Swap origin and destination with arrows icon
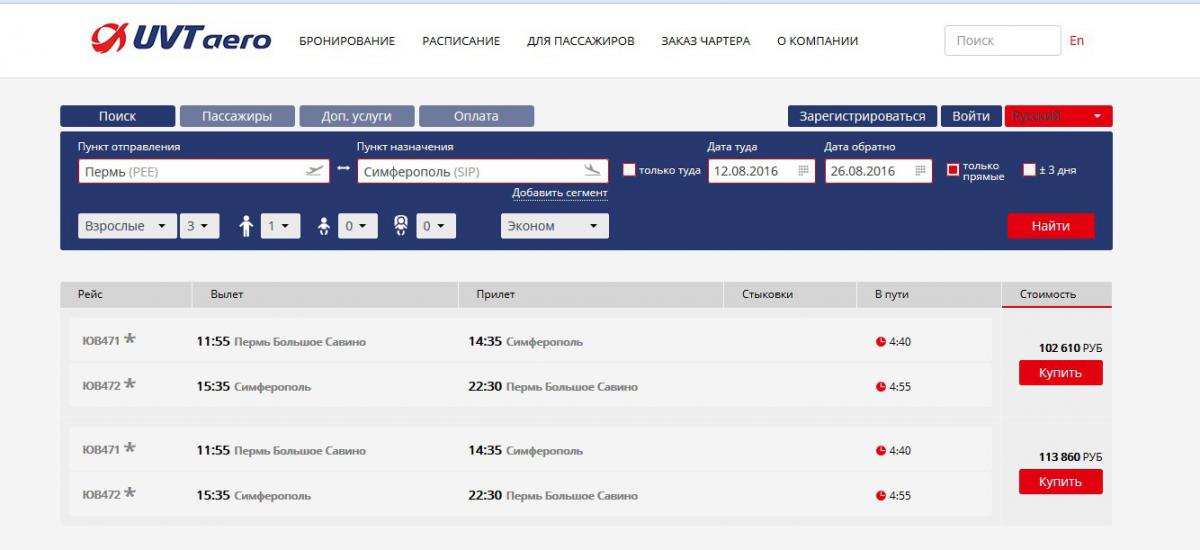 pos(343,169)
